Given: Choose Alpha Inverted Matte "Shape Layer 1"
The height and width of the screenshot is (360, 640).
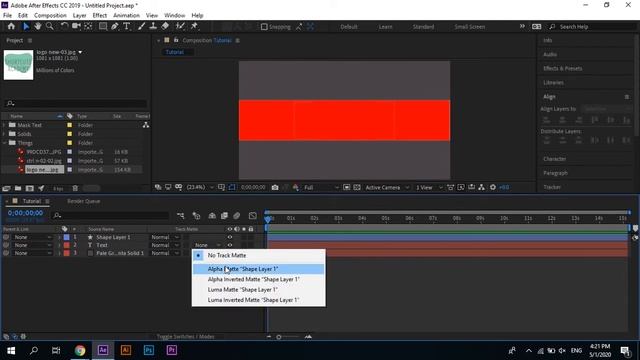Looking at the screenshot, I should pyautogui.click(x=259, y=279).
